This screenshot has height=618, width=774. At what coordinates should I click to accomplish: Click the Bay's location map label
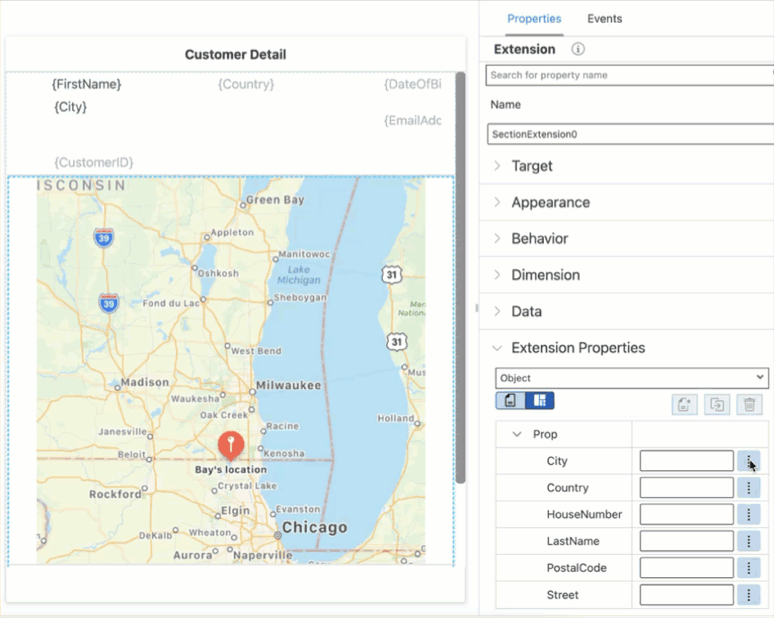[231, 469]
